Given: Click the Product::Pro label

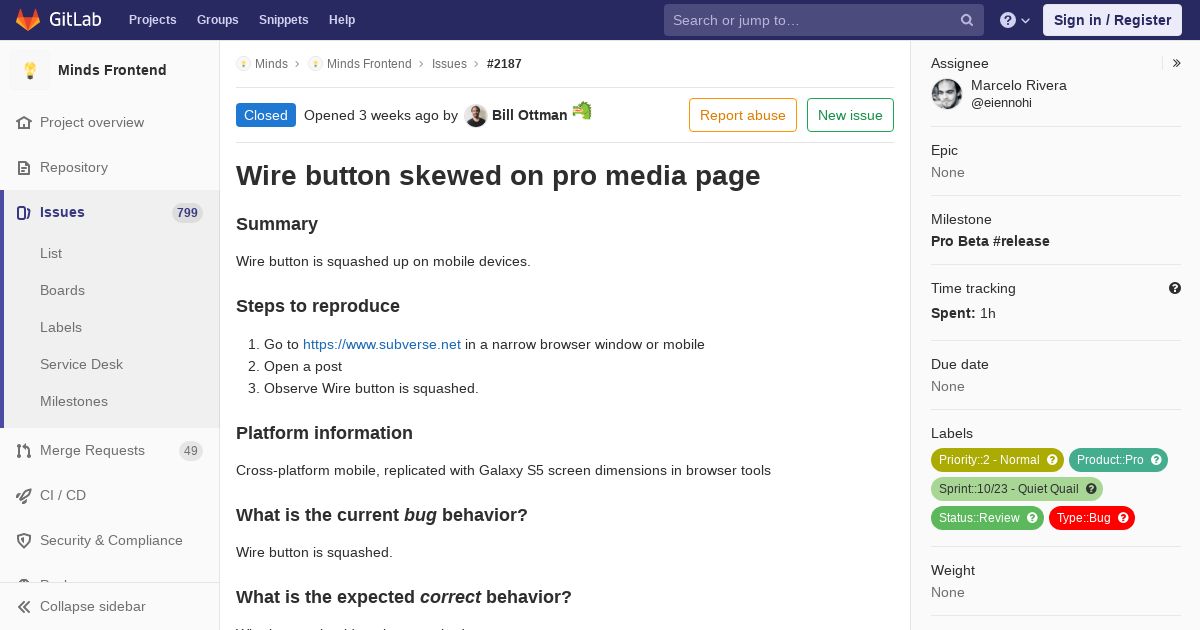Looking at the screenshot, I should pos(1110,460).
